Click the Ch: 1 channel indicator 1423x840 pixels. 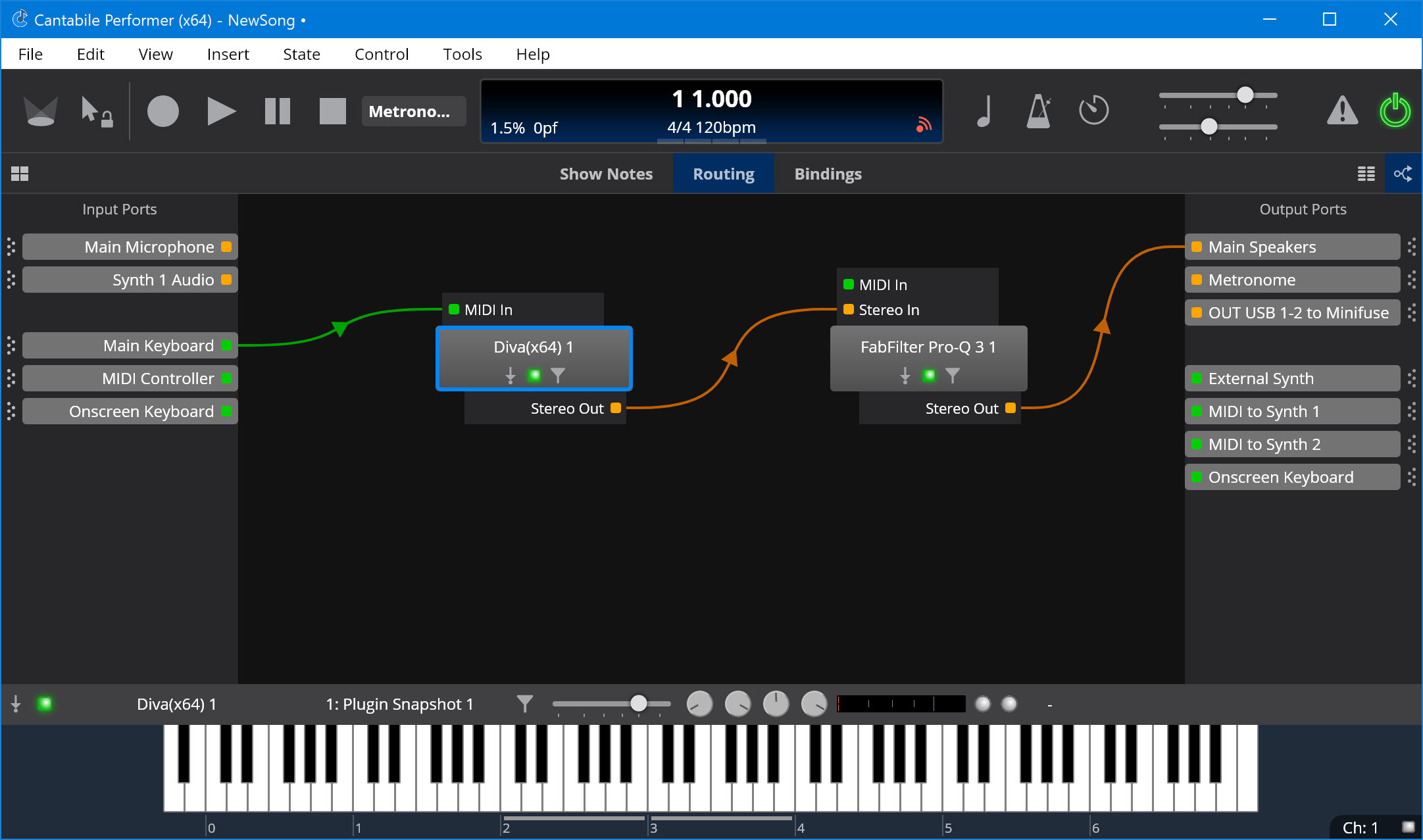(x=1361, y=828)
